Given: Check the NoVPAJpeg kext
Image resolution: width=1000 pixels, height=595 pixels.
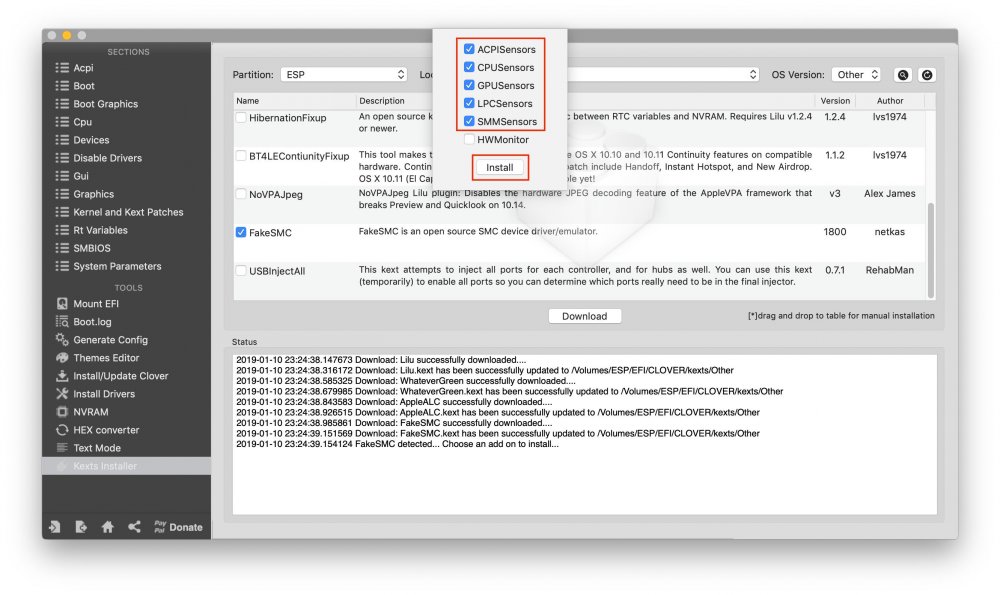Looking at the screenshot, I should click(241, 194).
